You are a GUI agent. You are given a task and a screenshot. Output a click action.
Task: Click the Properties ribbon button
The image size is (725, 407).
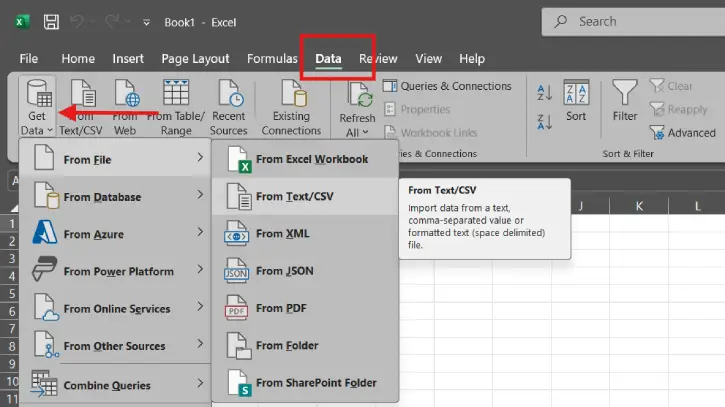coord(417,109)
